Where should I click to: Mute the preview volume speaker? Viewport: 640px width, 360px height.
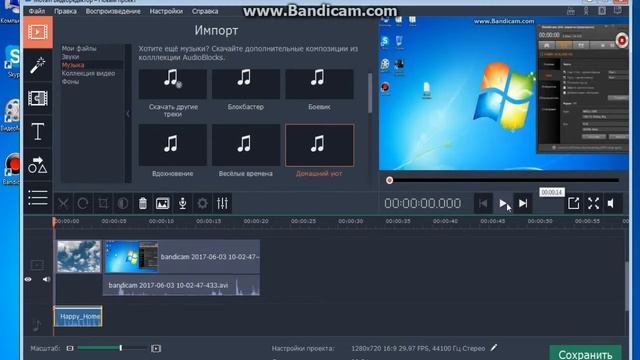(612, 203)
